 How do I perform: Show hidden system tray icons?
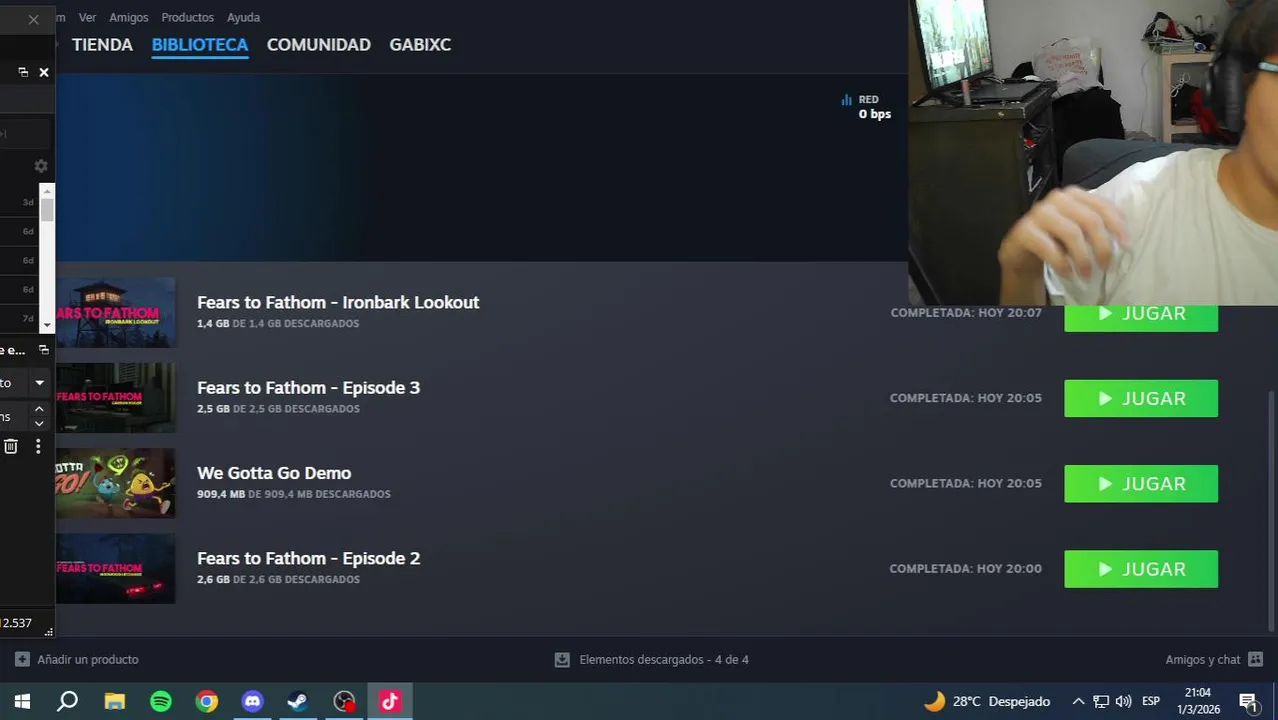[x=1078, y=701]
